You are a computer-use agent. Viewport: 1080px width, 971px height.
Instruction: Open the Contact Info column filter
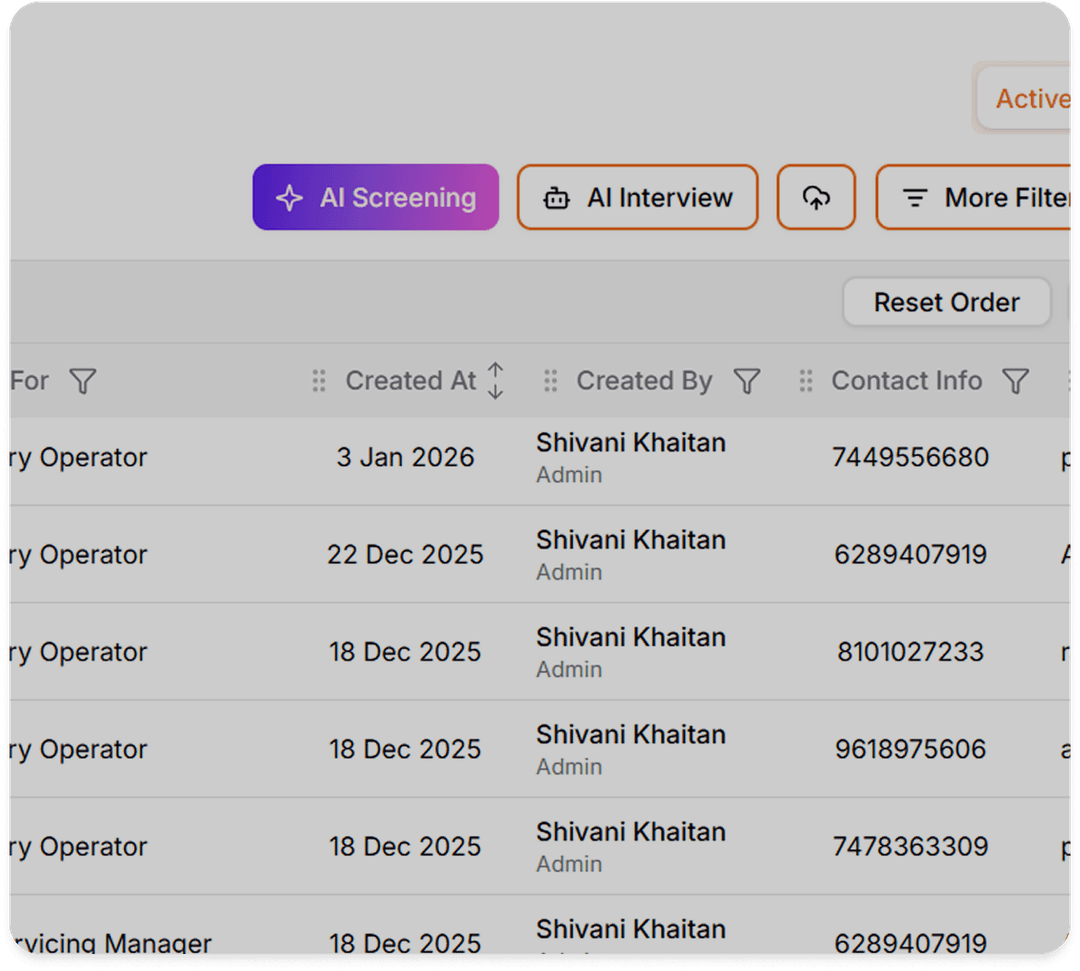click(x=1015, y=381)
